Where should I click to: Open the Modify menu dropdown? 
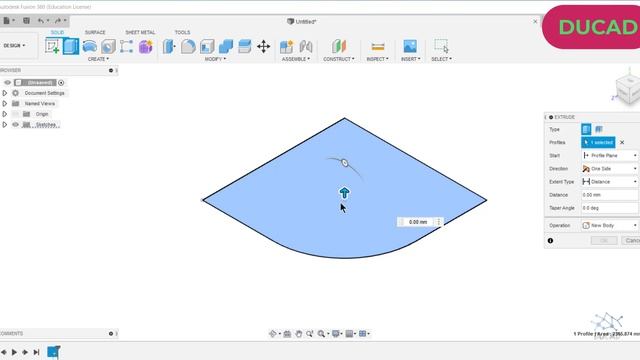tap(215, 59)
